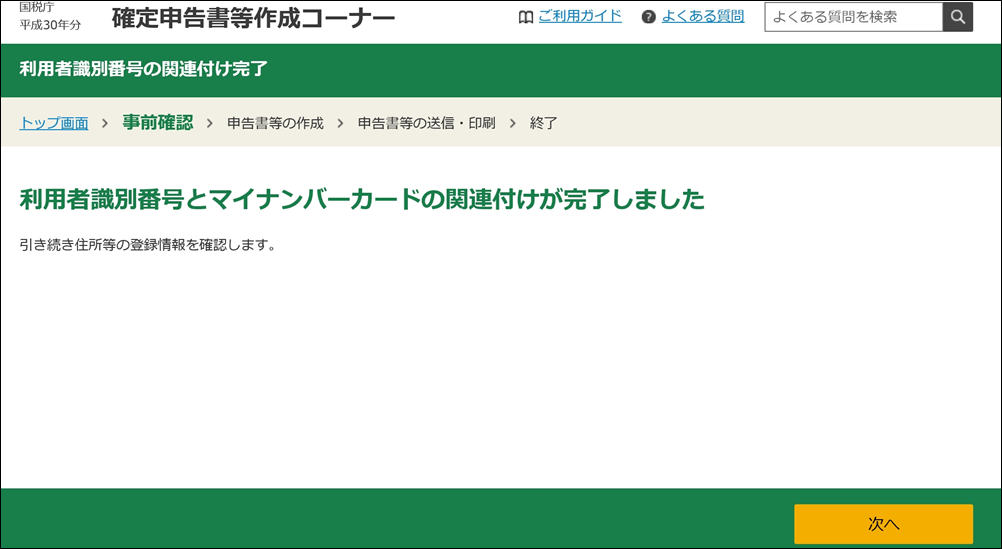Click the 国税庁 label
This screenshot has width=1002, height=549.
click(x=36, y=7)
